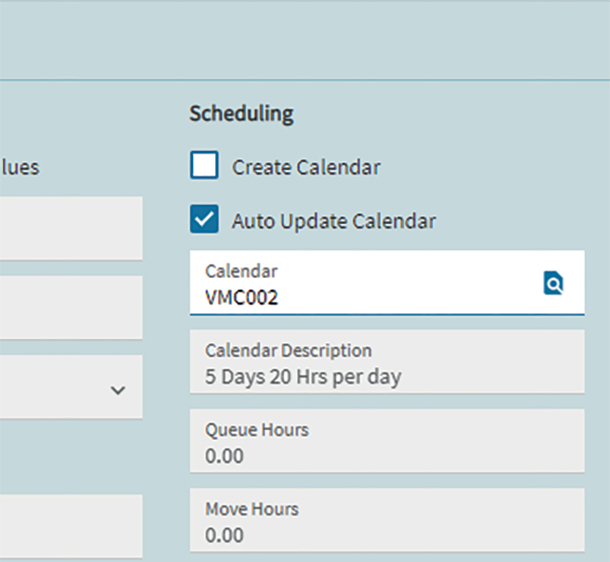Viewport: 610px width, 562px height.
Task: Uncheck the Auto Update Calendar checkbox
Action: click(x=204, y=220)
